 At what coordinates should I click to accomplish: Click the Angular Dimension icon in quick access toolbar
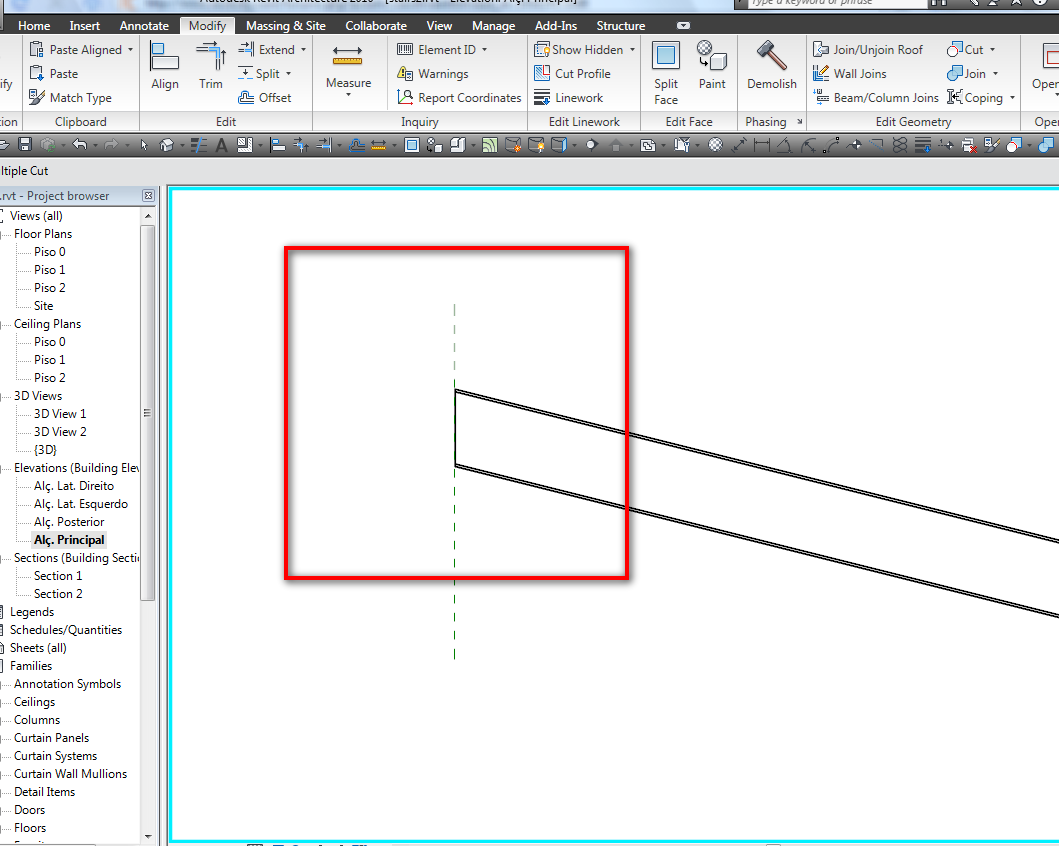(784, 144)
